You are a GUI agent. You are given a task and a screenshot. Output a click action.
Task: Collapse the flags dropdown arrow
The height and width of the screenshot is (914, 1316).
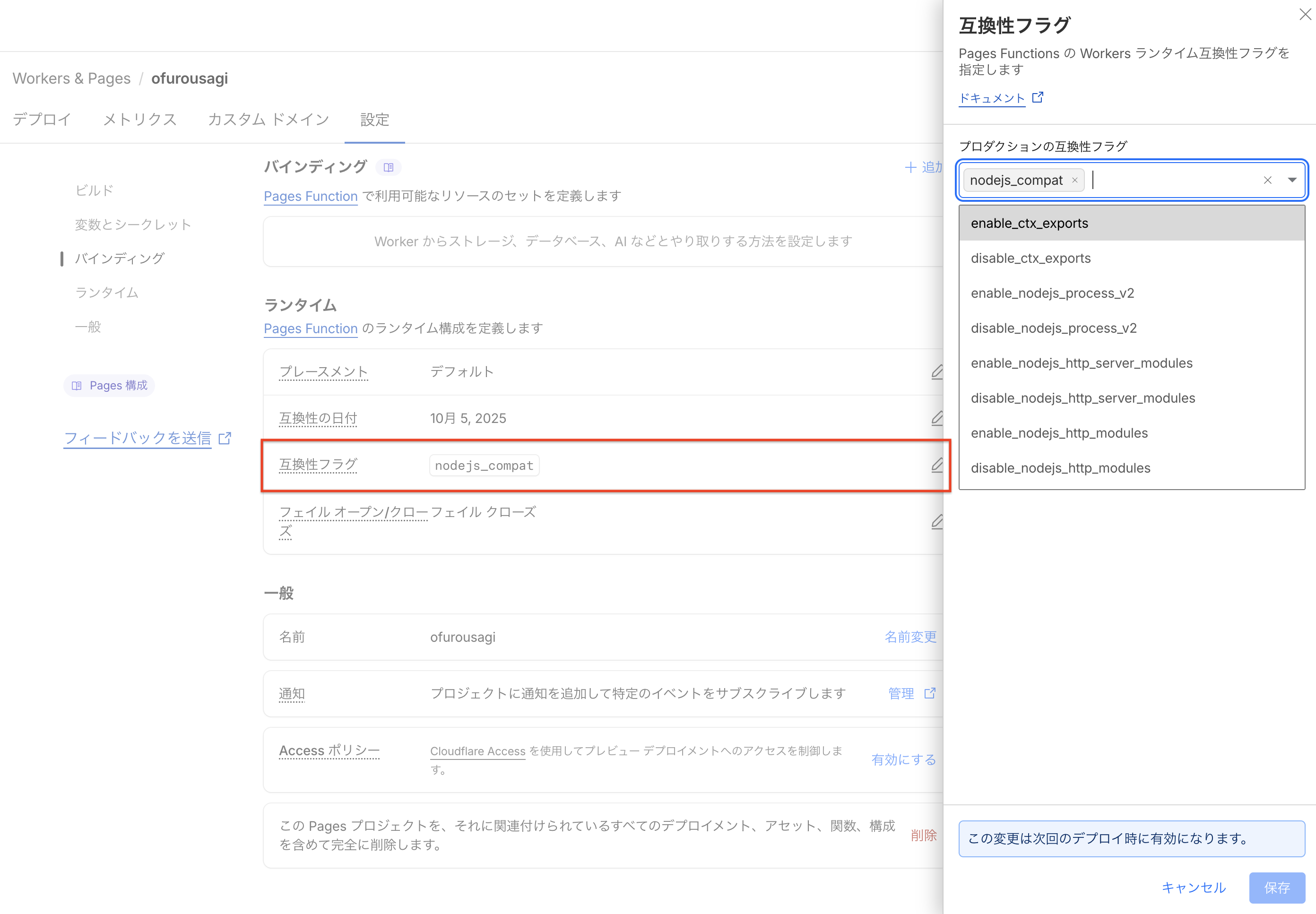tap(1292, 181)
